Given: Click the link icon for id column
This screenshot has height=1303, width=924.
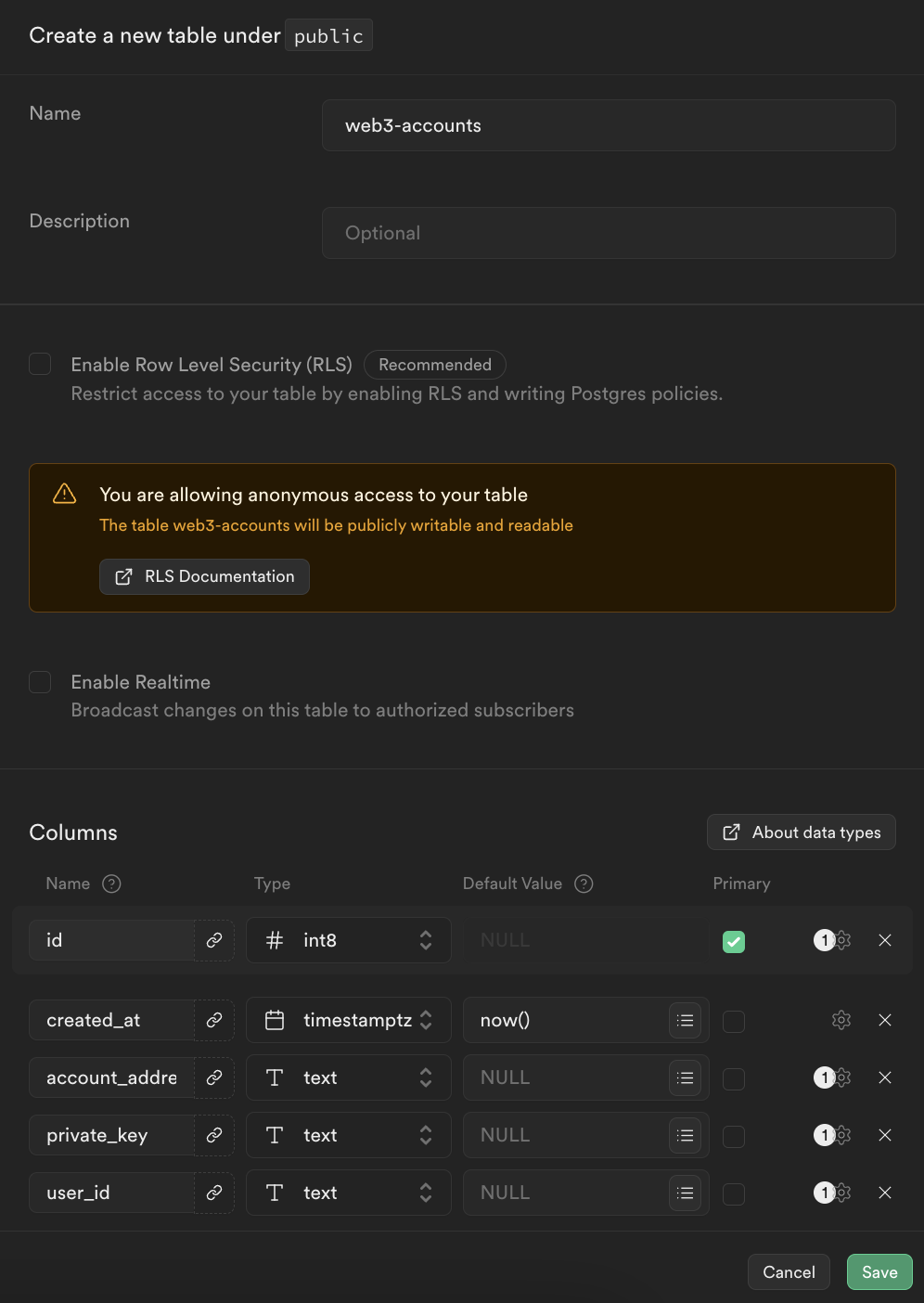Looking at the screenshot, I should [214, 940].
